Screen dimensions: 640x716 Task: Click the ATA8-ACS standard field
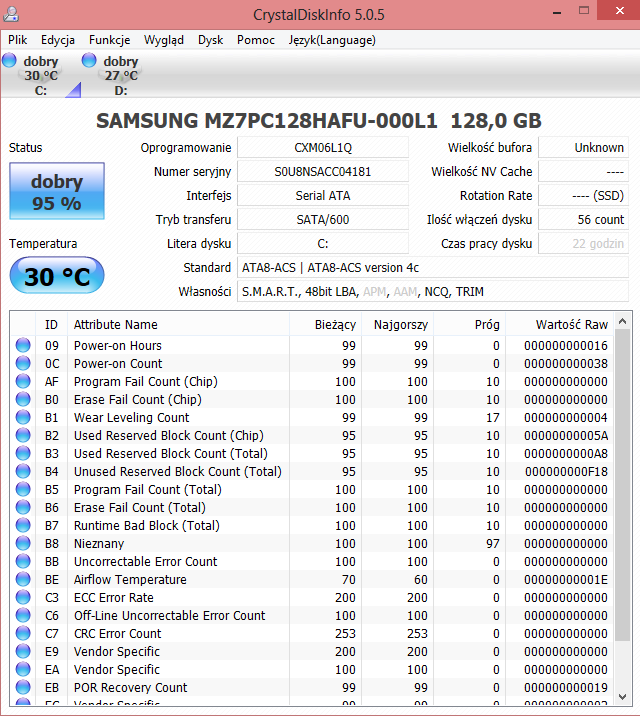click(x=433, y=268)
